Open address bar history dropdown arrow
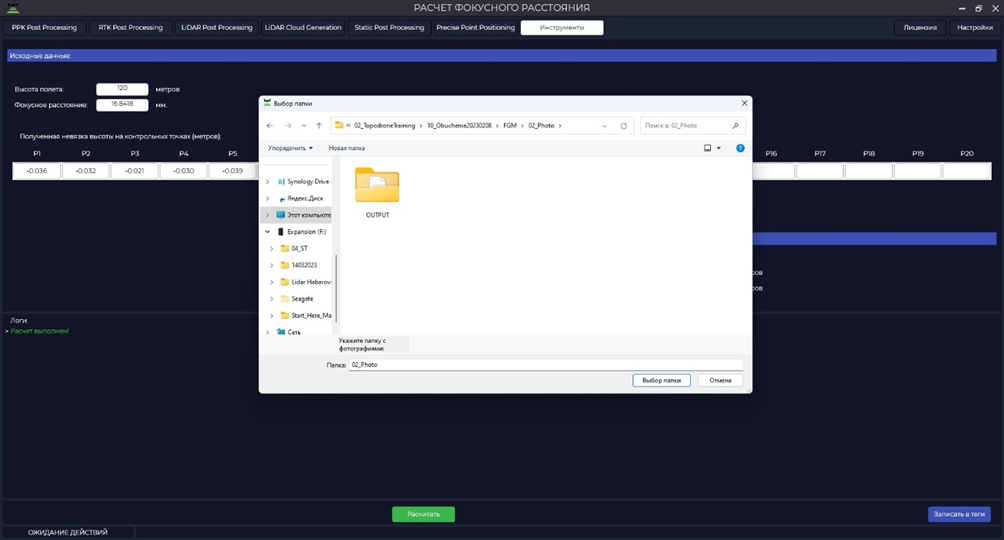1004x540 pixels. [604, 126]
